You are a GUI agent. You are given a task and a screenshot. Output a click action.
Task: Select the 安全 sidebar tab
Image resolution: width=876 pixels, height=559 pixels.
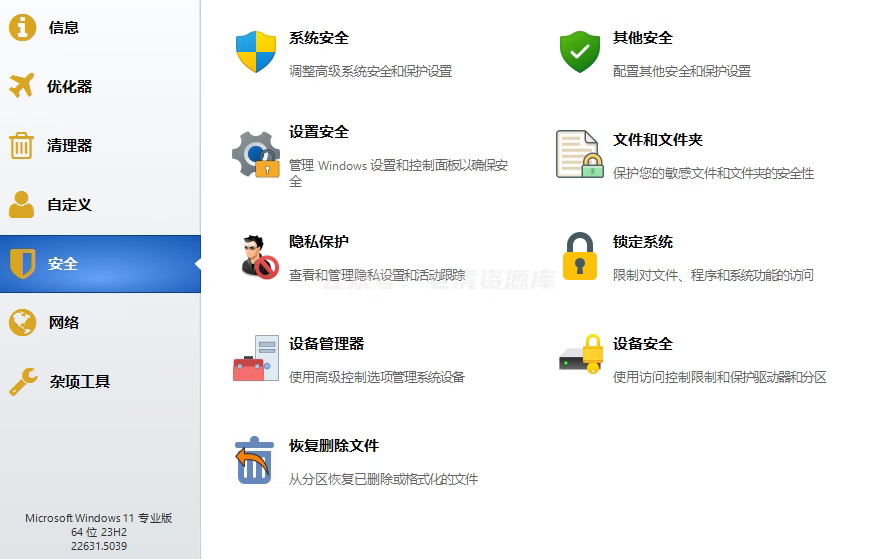pyautogui.click(x=63, y=264)
